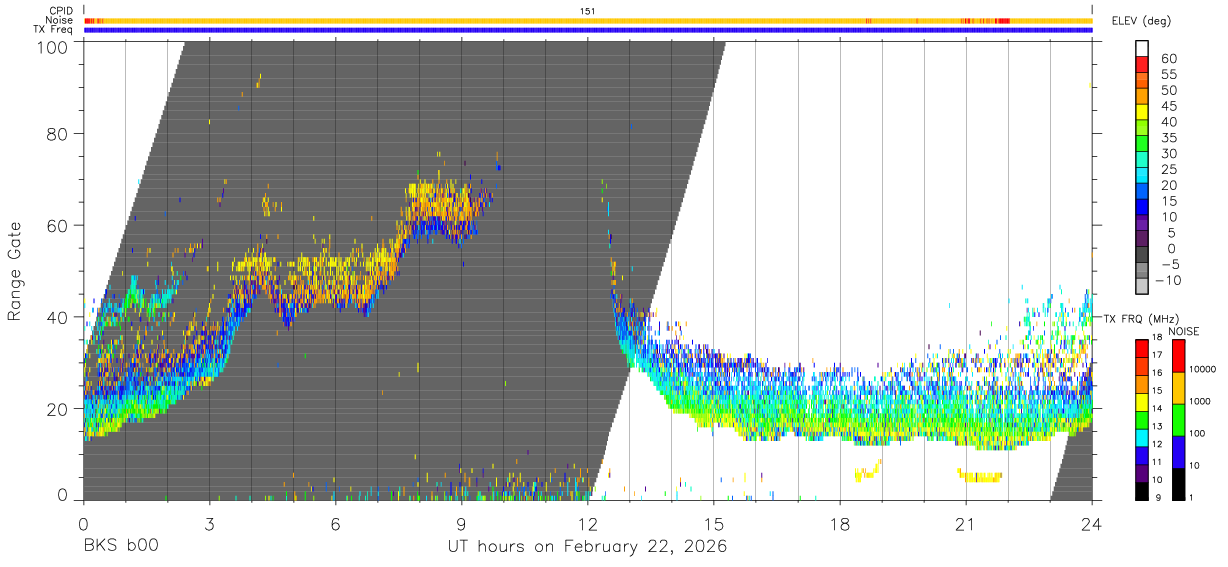Click the 3 UT hour tick label

pos(209,523)
